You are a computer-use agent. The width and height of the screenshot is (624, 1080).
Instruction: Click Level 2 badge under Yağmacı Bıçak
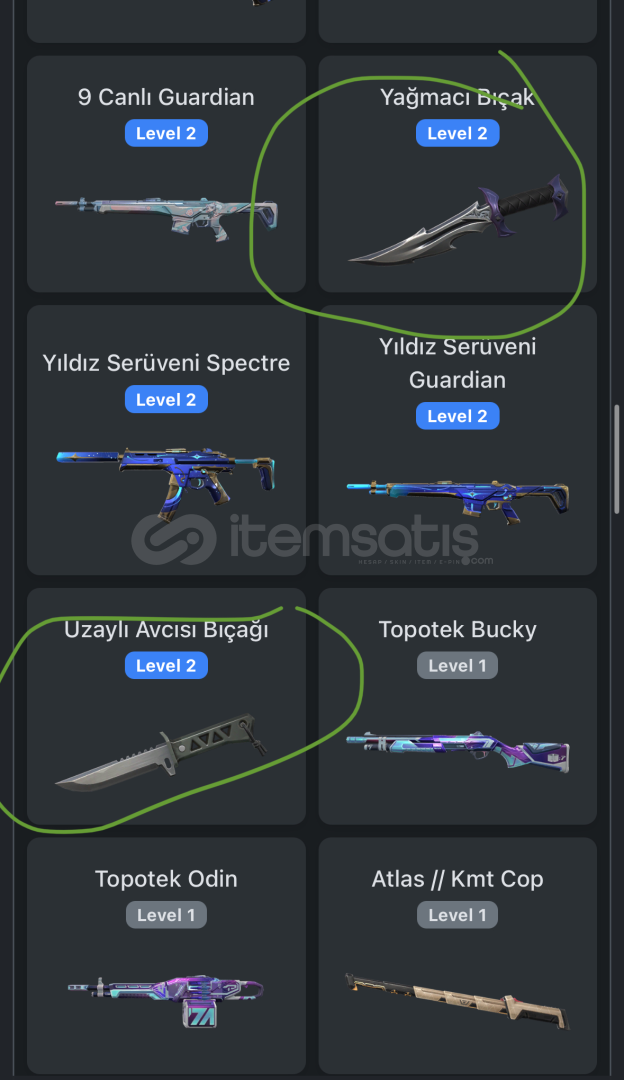click(x=457, y=133)
